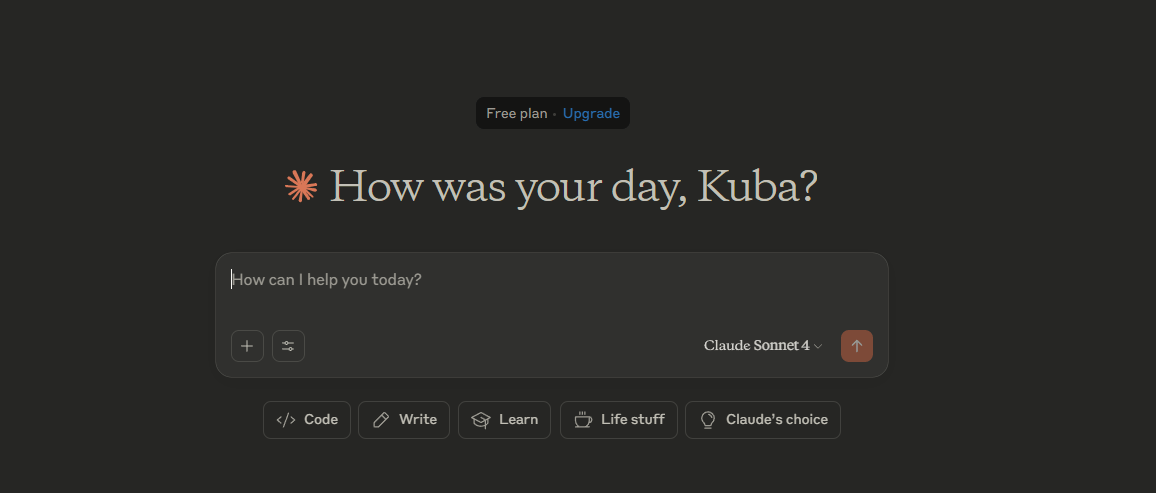Click the orange Claude starburst logo
The image size is (1156, 493).
[301, 186]
